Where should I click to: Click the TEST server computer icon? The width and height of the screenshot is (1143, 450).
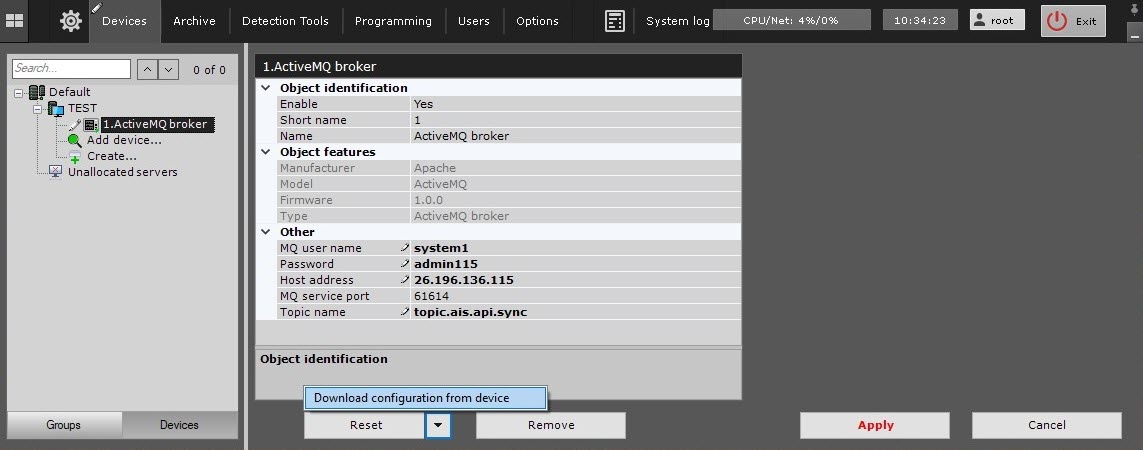[x=56, y=108]
